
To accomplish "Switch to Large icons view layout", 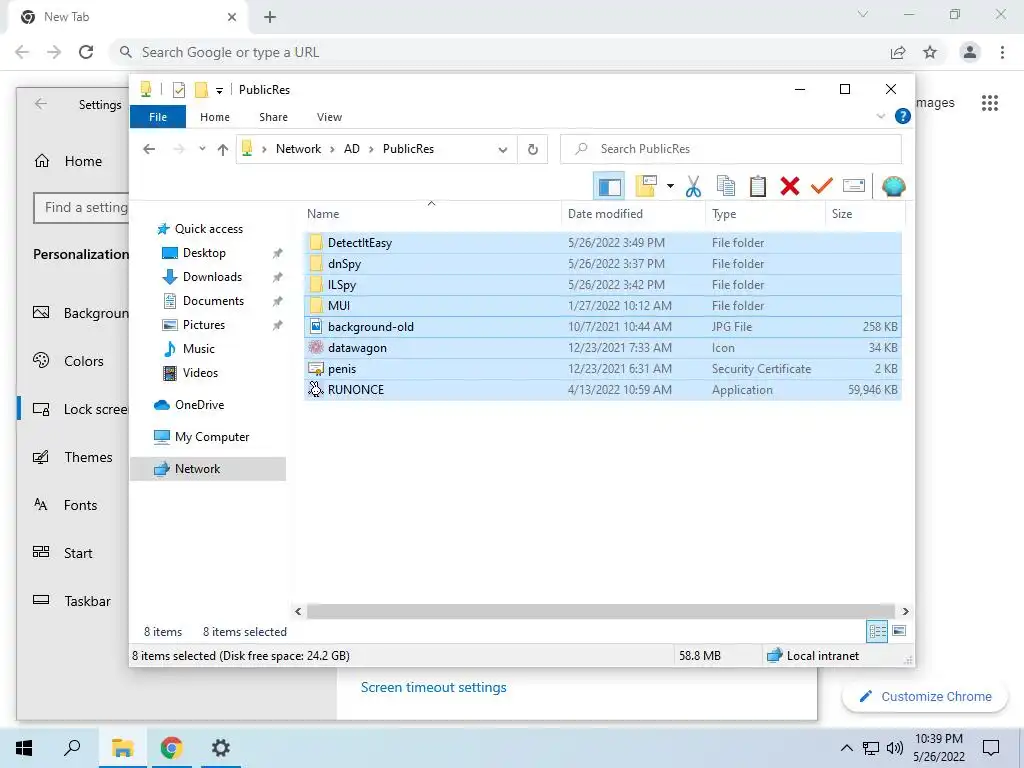I will click(x=899, y=631).
